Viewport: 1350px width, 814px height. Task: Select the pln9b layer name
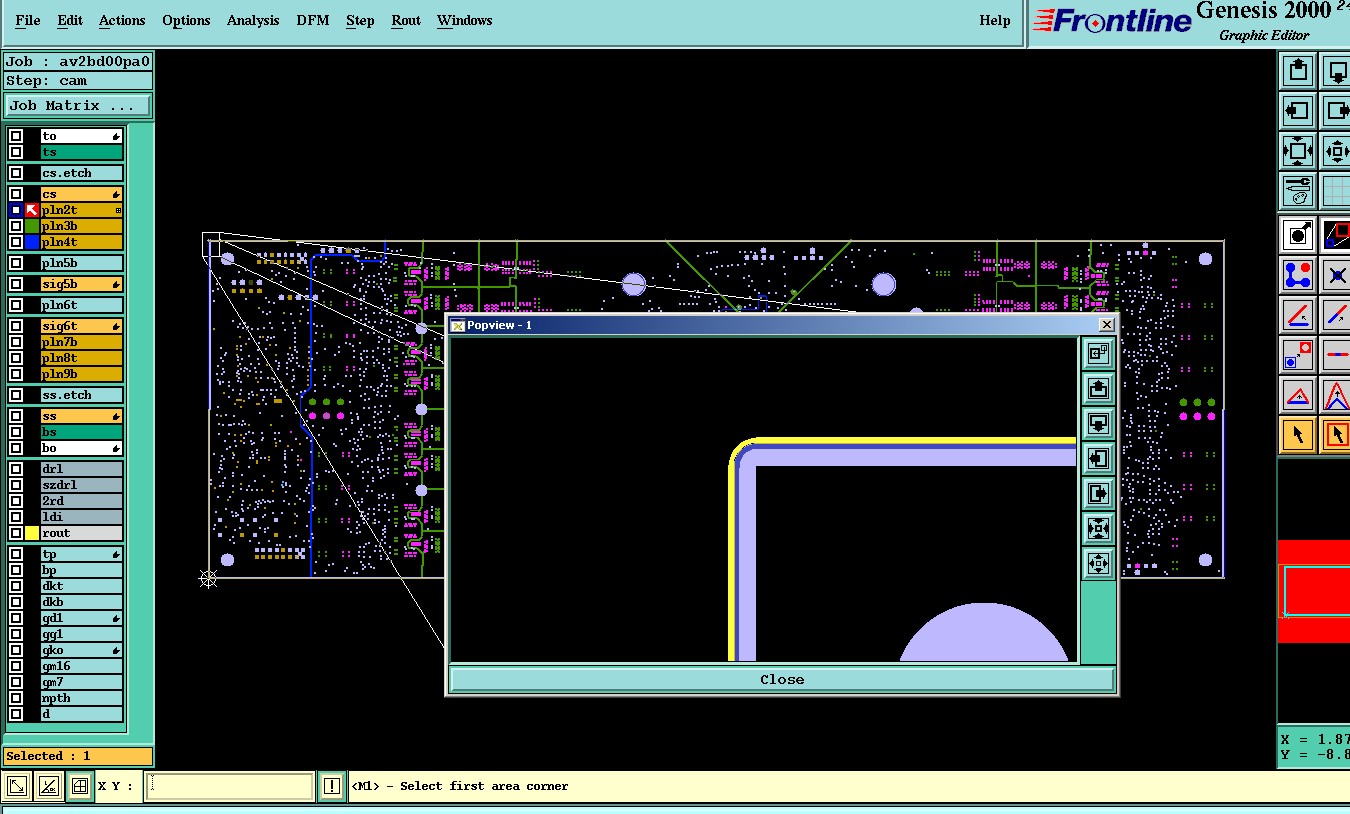(81, 374)
